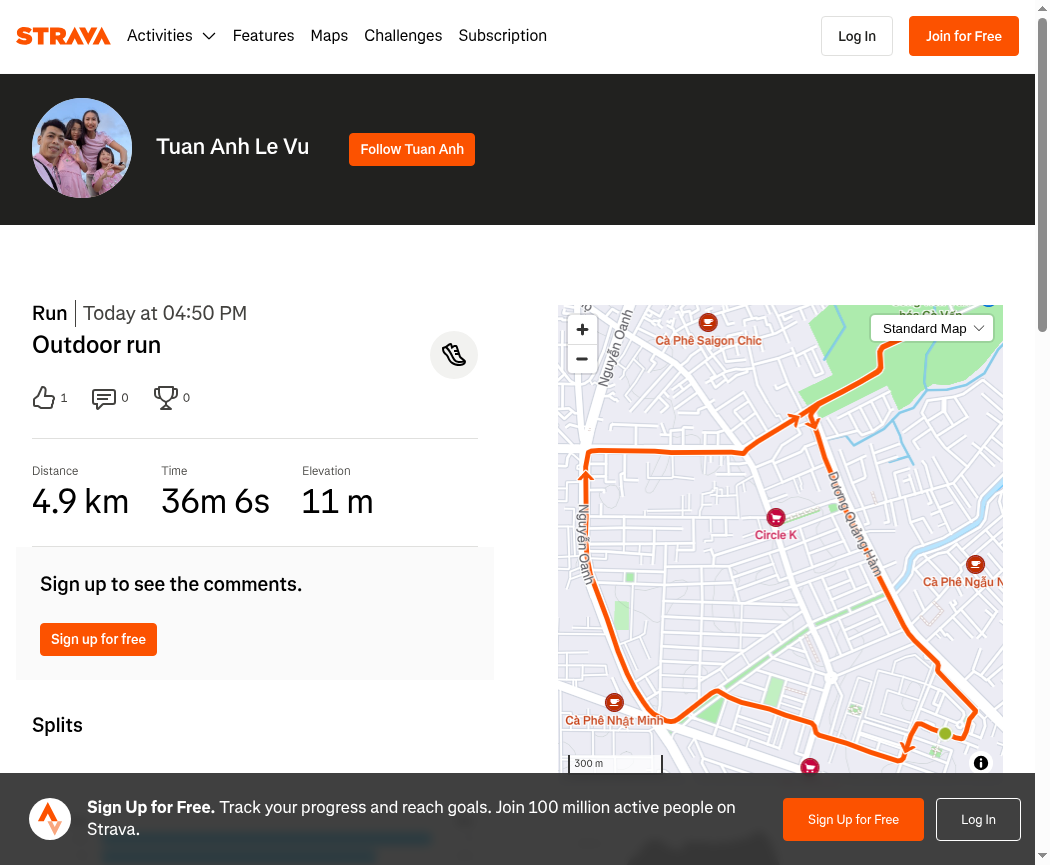
Task: Zoom out on the map
Action: tap(582, 359)
